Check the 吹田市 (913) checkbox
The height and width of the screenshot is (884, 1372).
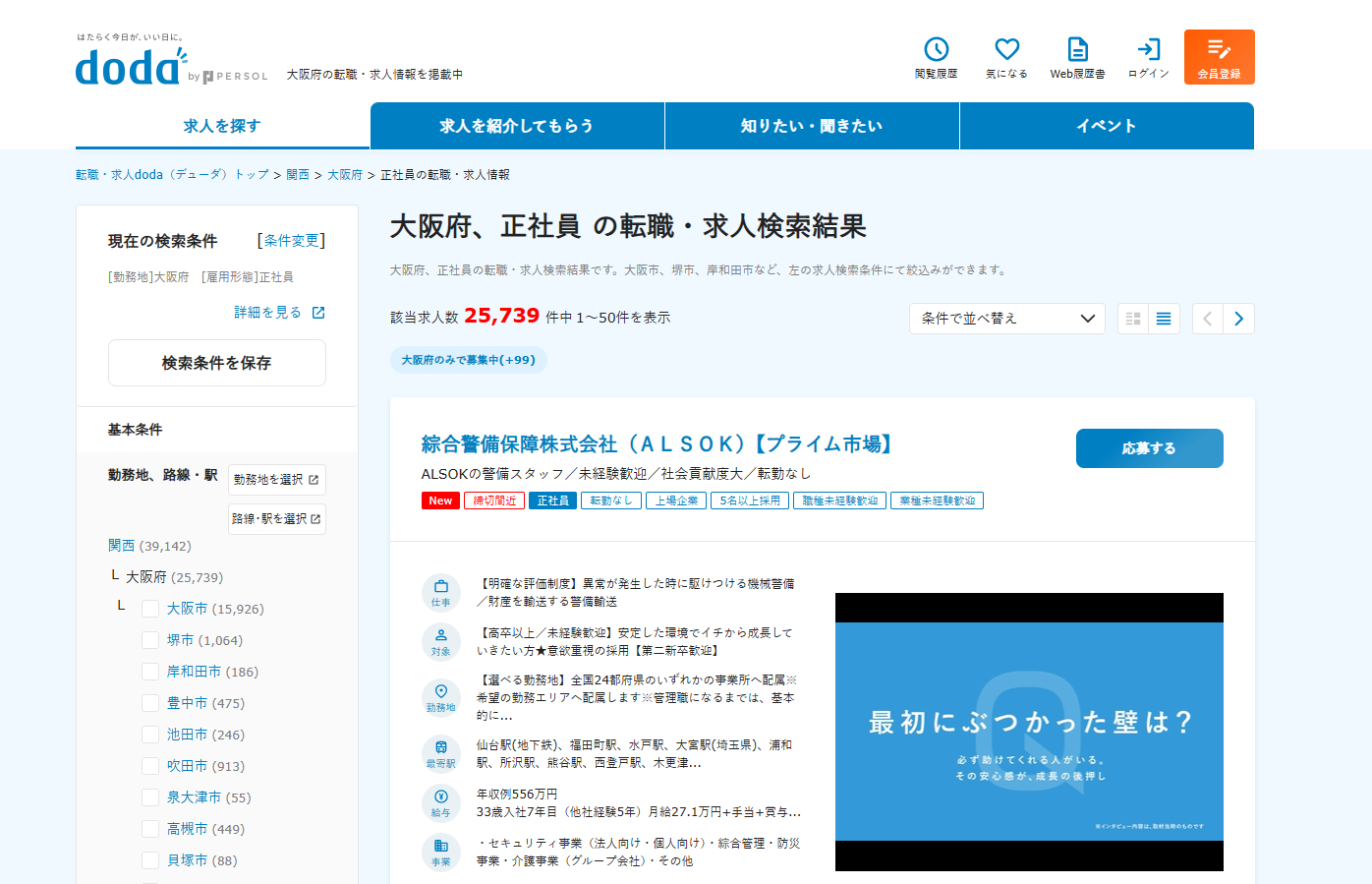click(x=150, y=766)
